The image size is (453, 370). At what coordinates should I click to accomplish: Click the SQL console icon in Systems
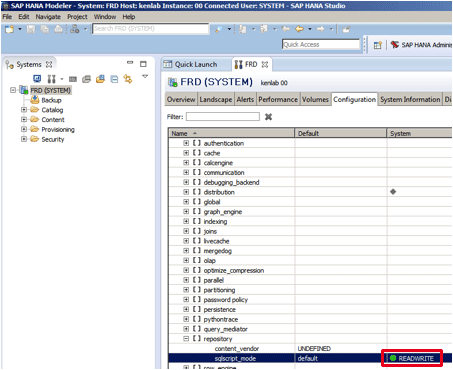(x=73, y=79)
